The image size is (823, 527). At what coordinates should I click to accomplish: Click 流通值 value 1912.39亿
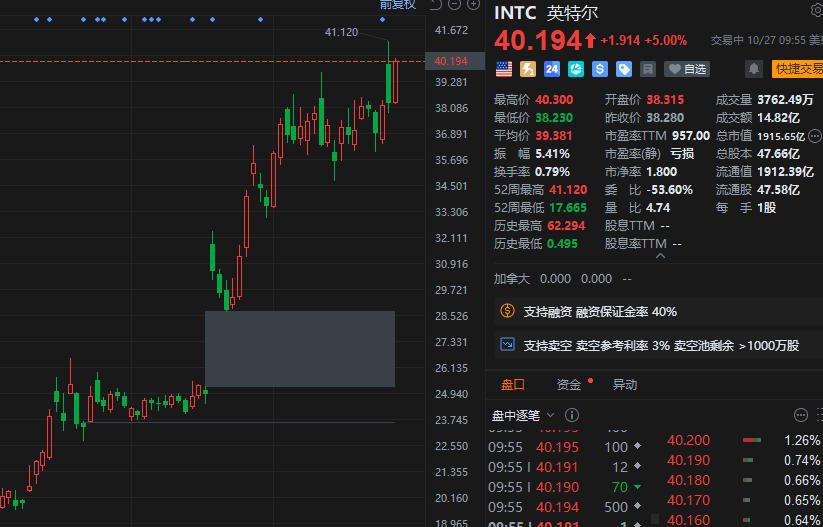tap(785, 172)
